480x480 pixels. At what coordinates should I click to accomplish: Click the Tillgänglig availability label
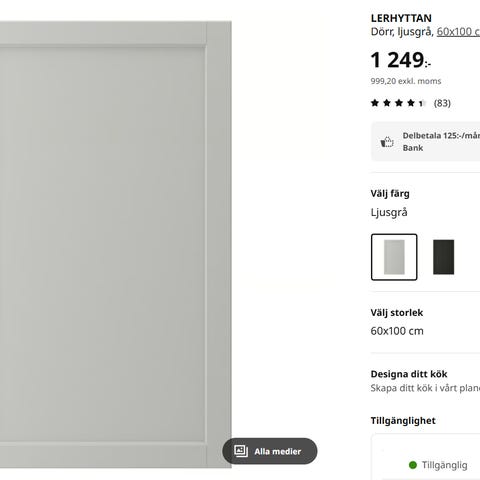444,465
